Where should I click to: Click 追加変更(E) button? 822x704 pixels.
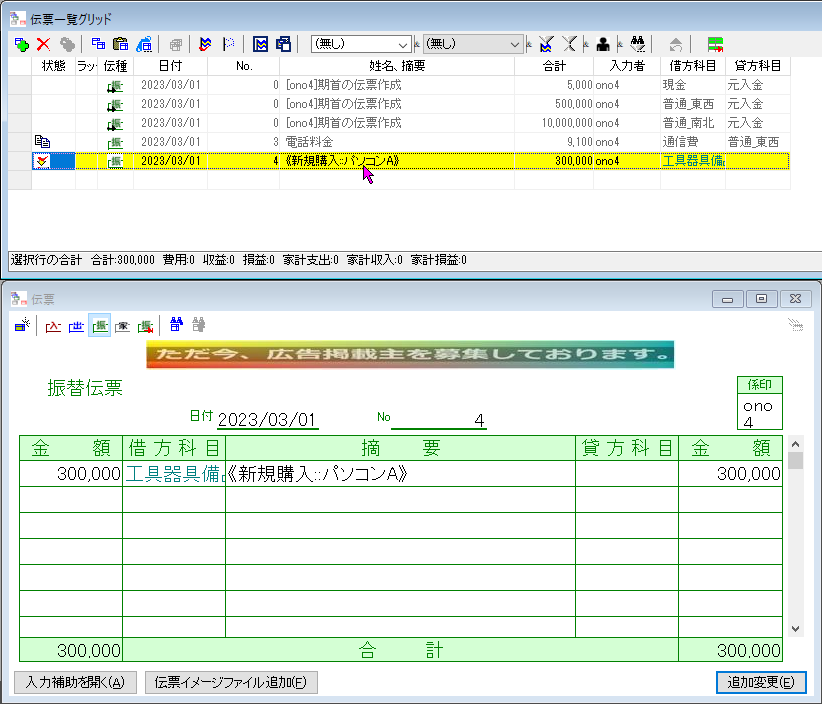(761, 683)
